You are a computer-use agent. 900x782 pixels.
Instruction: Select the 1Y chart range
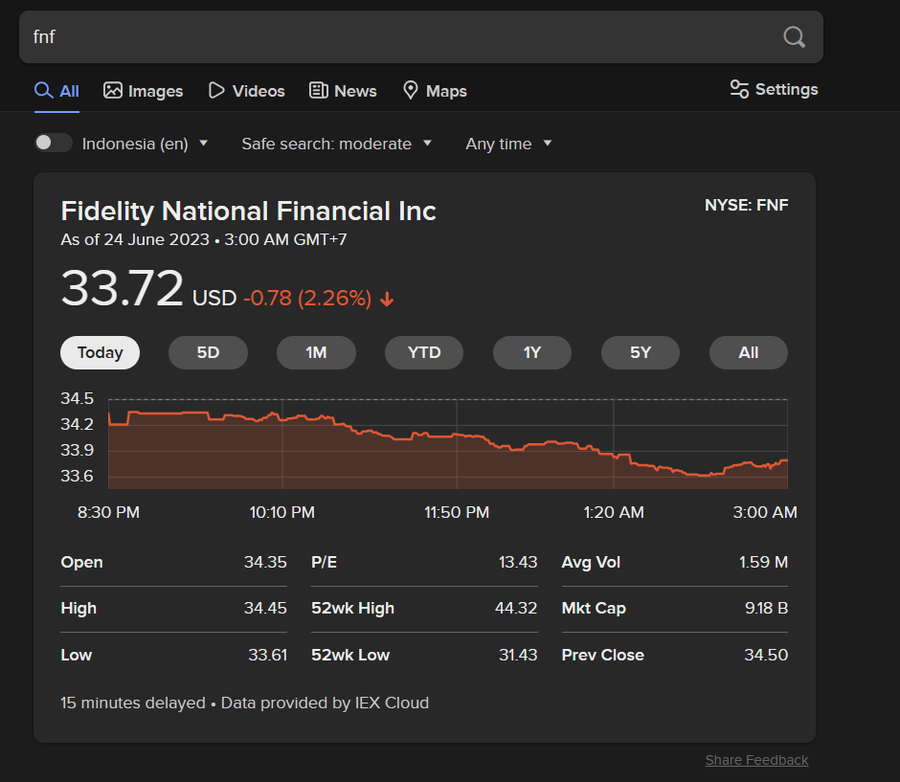pyautogui.click(x=532, y=353)
